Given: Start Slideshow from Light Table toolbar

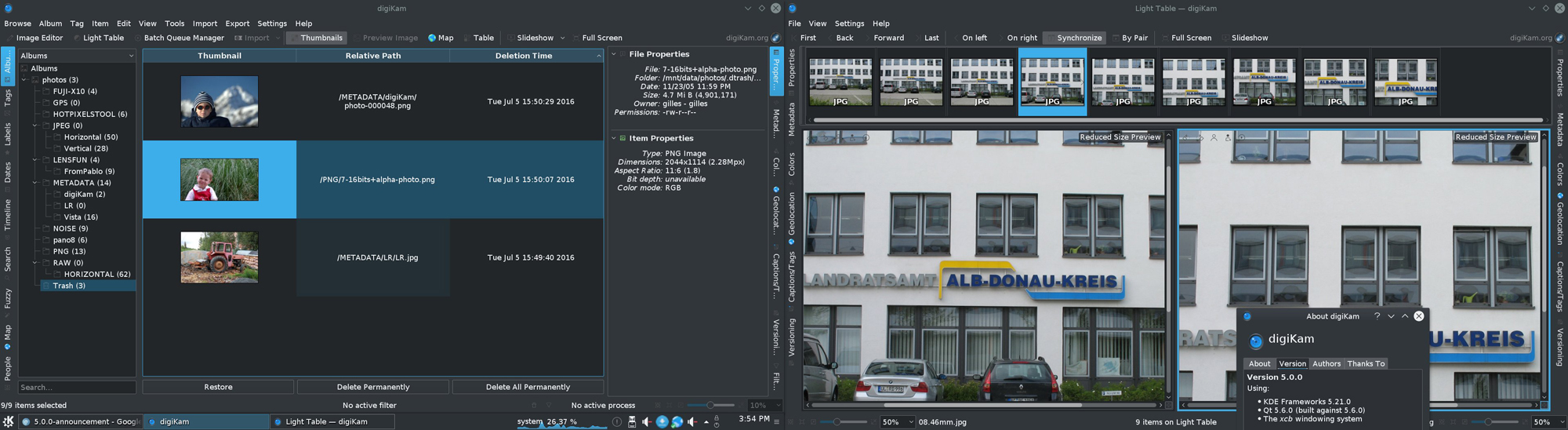Looking at the screenshot, I should click(x=1245, y=38).
